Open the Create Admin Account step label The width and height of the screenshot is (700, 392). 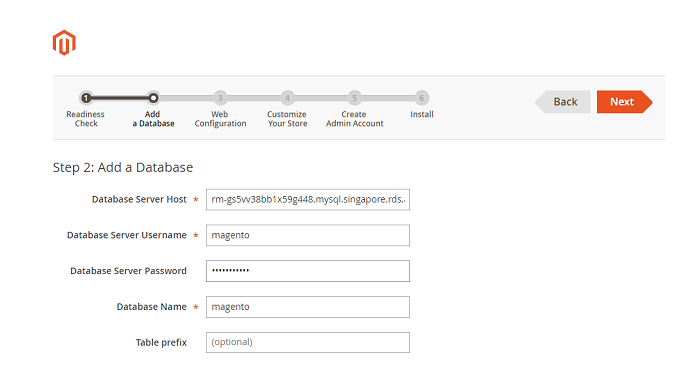click(x=354, y=119)
